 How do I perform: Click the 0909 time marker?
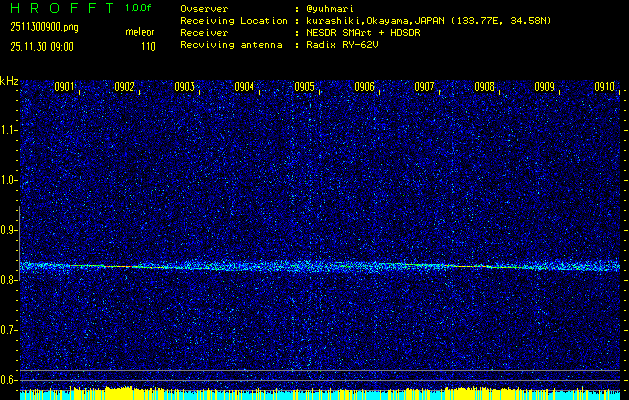click(x=545, y=87)
